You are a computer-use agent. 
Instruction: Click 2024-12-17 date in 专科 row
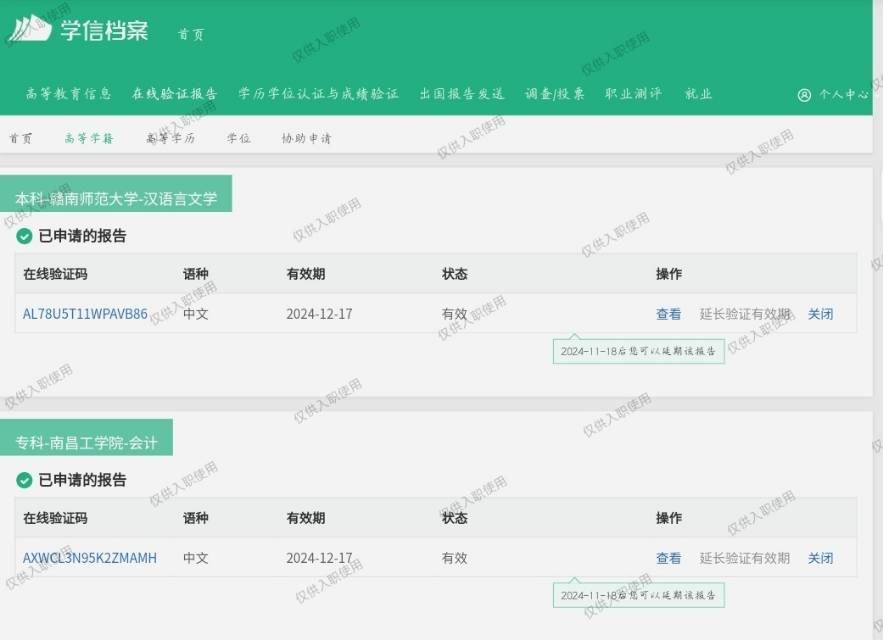coord(319,558)
